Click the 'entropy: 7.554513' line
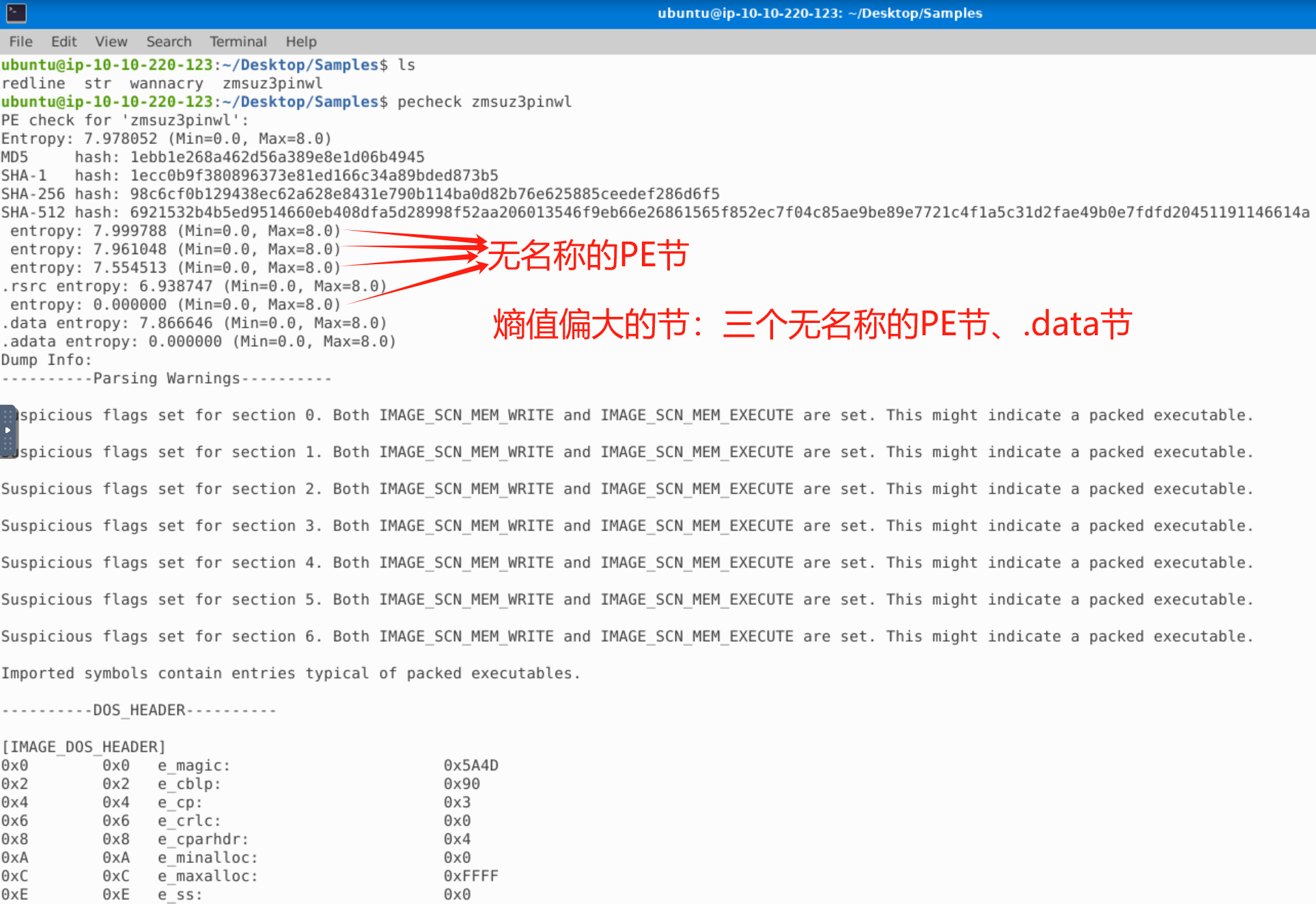This screenshot has width=1316, height=904. tap(176, 268)
